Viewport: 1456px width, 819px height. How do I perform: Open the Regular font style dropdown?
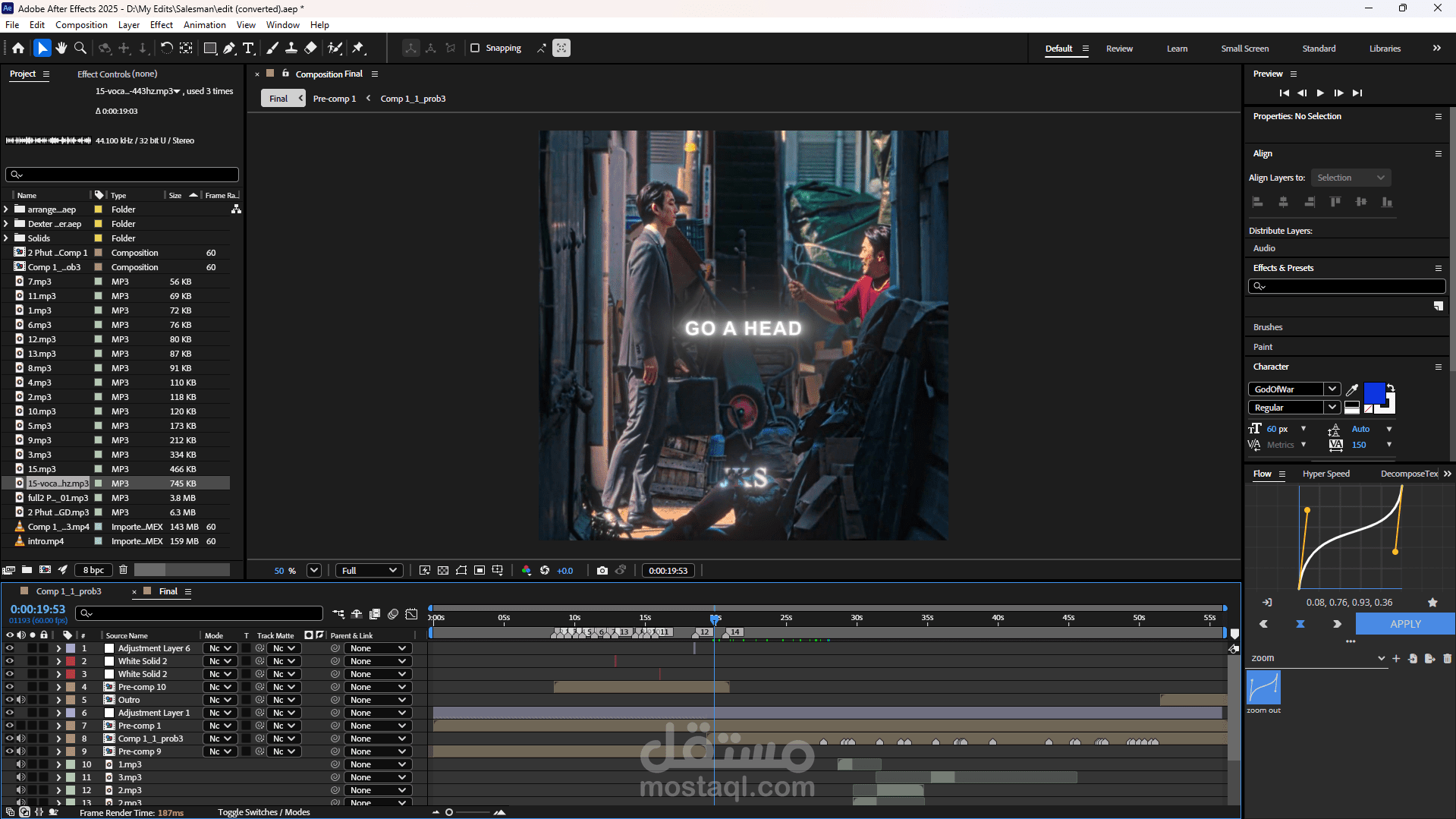pyautogui.click(x=1332, y=408)
